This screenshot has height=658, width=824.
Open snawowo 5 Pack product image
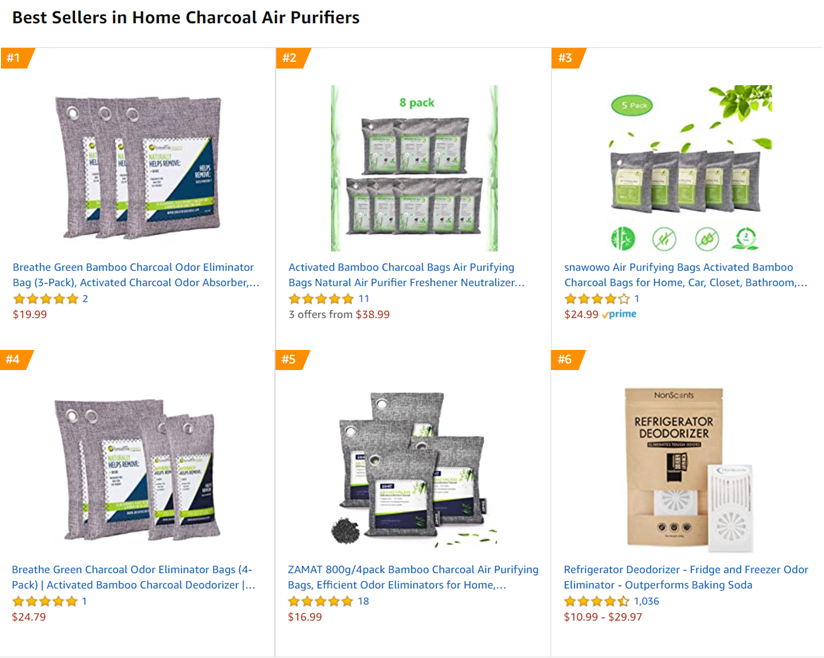pyautogui.click(x=689, y=168)
